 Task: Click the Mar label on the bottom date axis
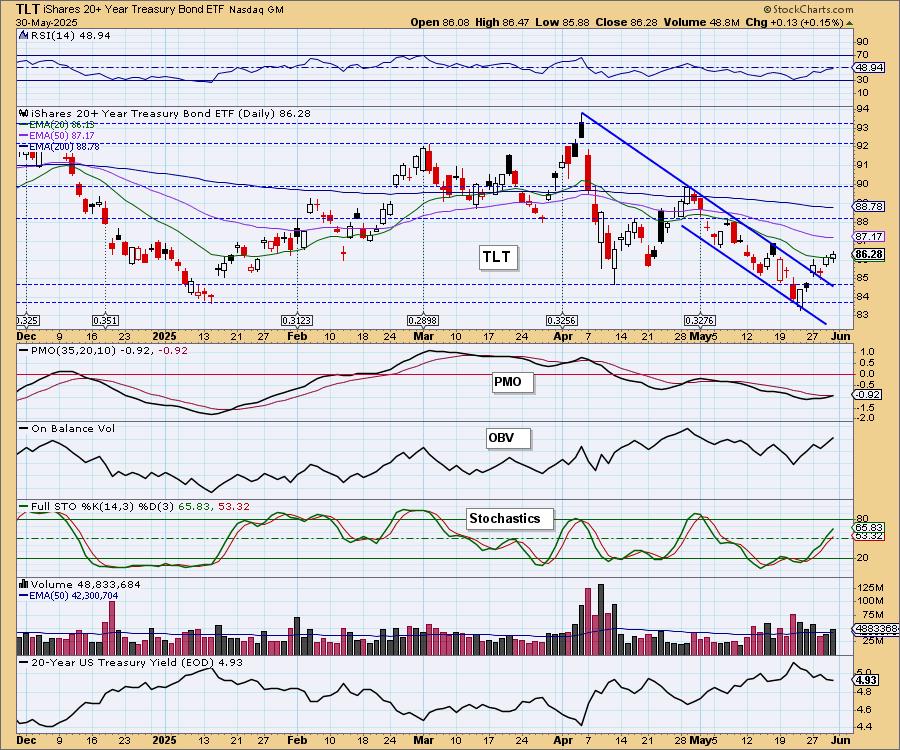(423, 740)
